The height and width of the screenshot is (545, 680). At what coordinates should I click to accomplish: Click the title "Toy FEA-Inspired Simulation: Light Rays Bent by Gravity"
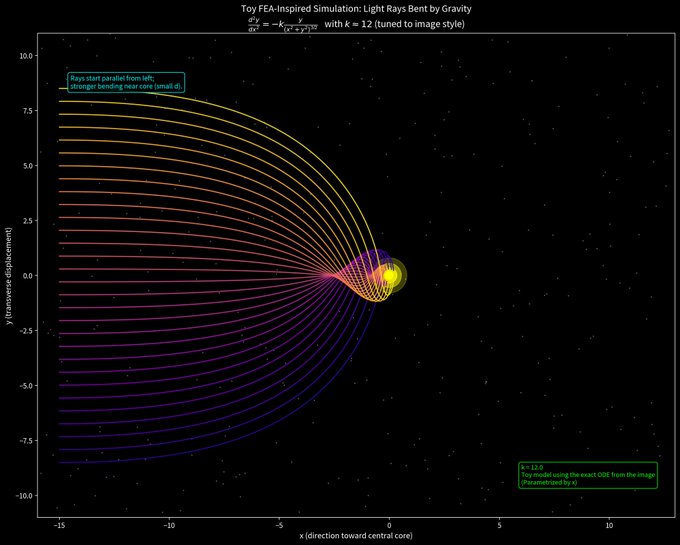pyautogui.click(x=356, y=8)
